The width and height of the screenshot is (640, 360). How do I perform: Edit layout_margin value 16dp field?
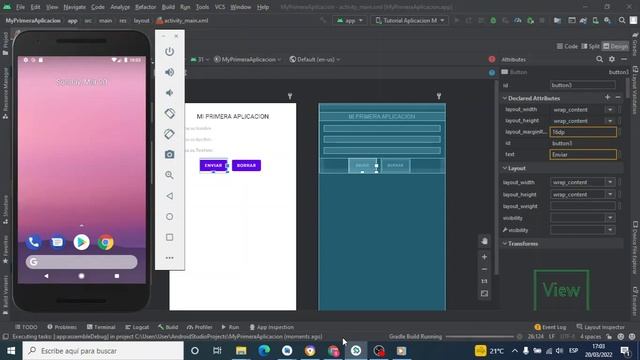[x=583, y=132]
